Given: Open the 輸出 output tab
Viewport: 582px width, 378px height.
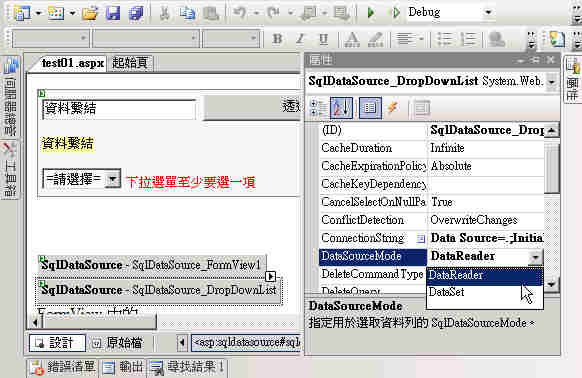Looking at the screenshot, I should (123, 368).
